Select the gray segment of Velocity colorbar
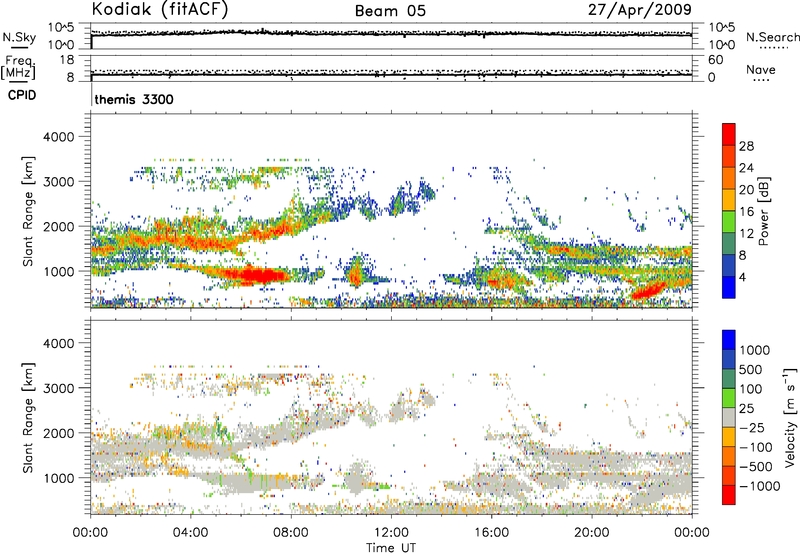Screen dimensions: 800x554 [729, 417]
